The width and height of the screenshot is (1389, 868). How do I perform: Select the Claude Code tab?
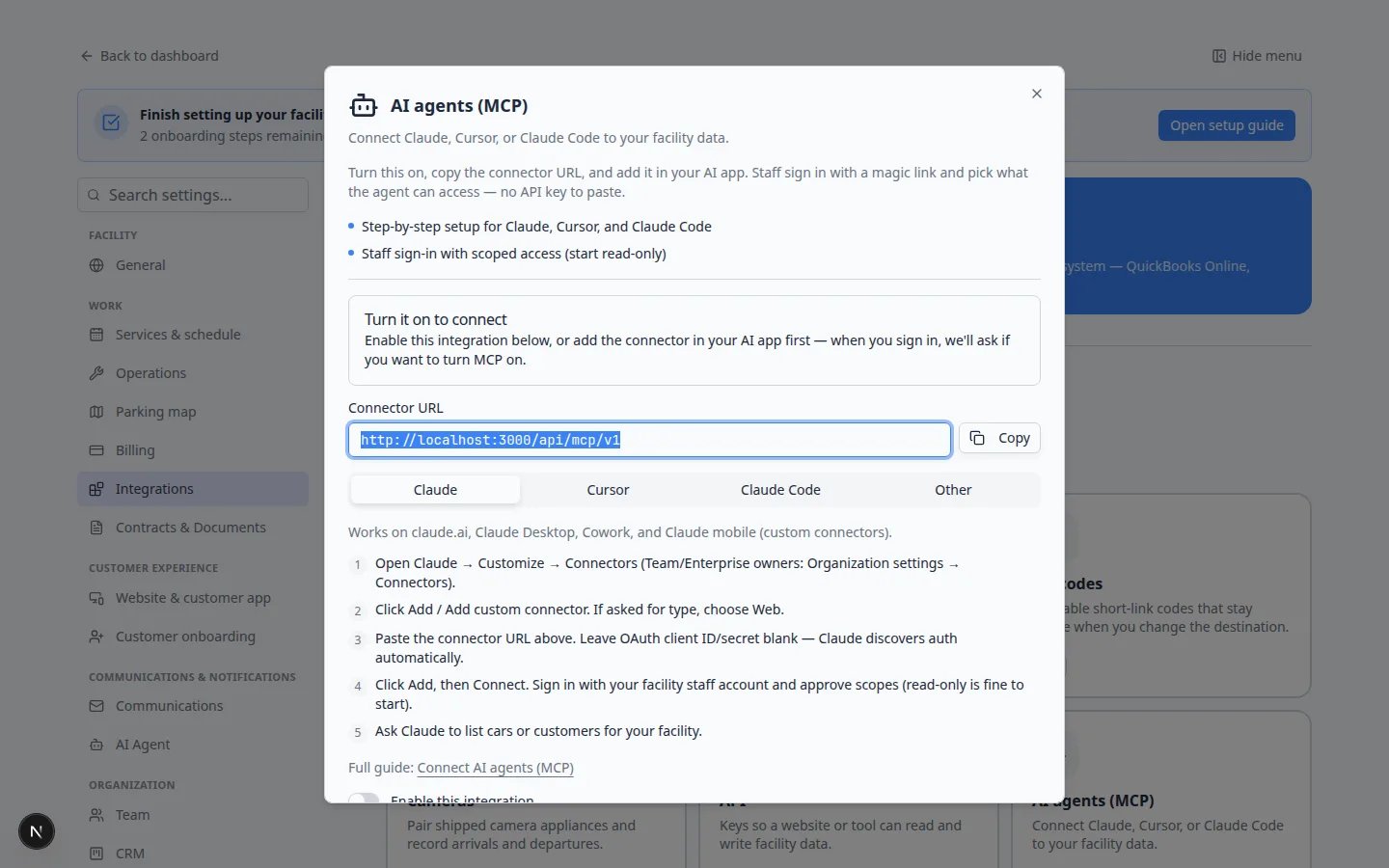click(780, 490)
